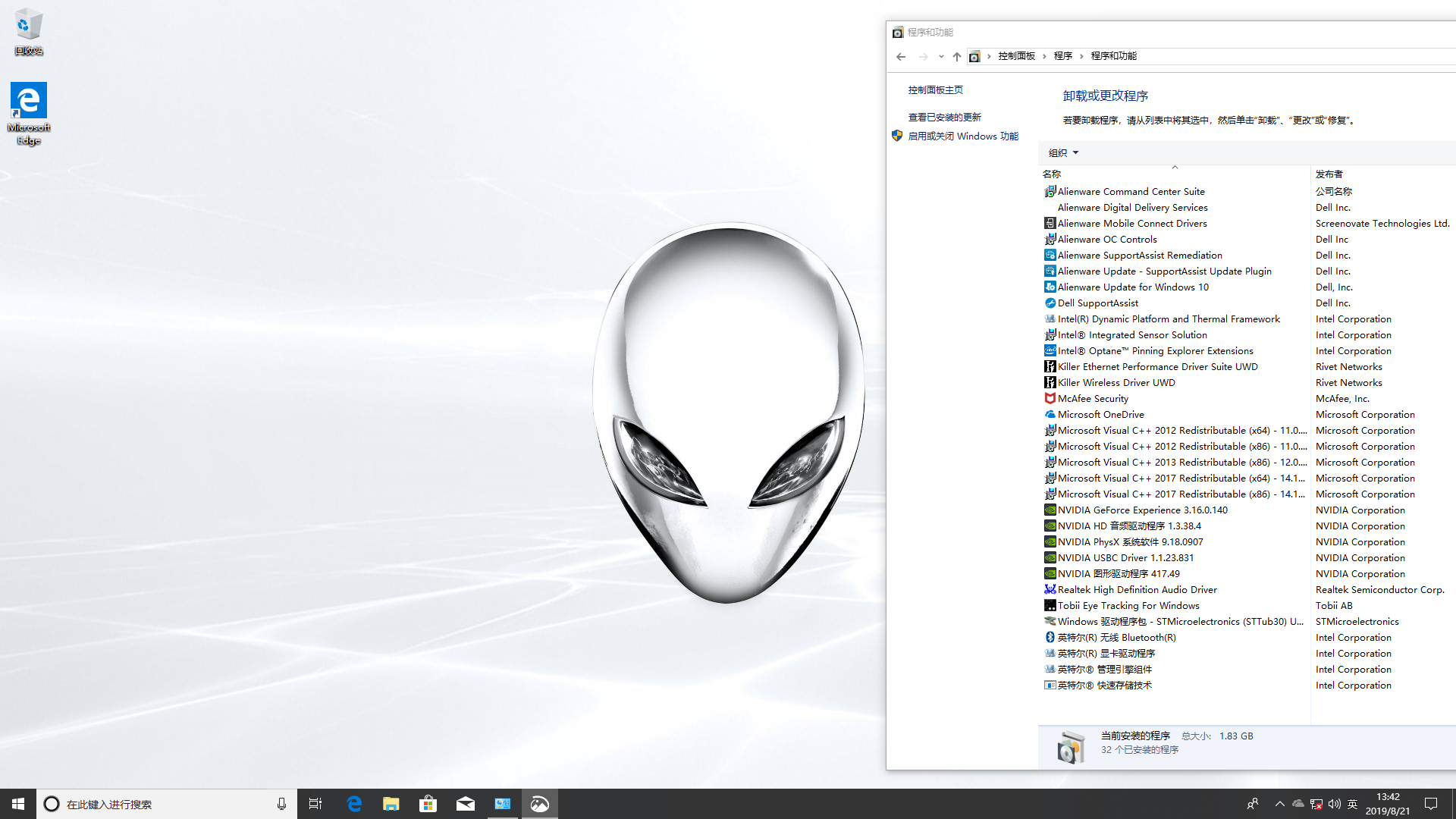Viewport: 1456px width, 819px height.
Task: Click 控制面板 in the address breadcrumb
Action: pyautogui.click(x=1016, y=56)
